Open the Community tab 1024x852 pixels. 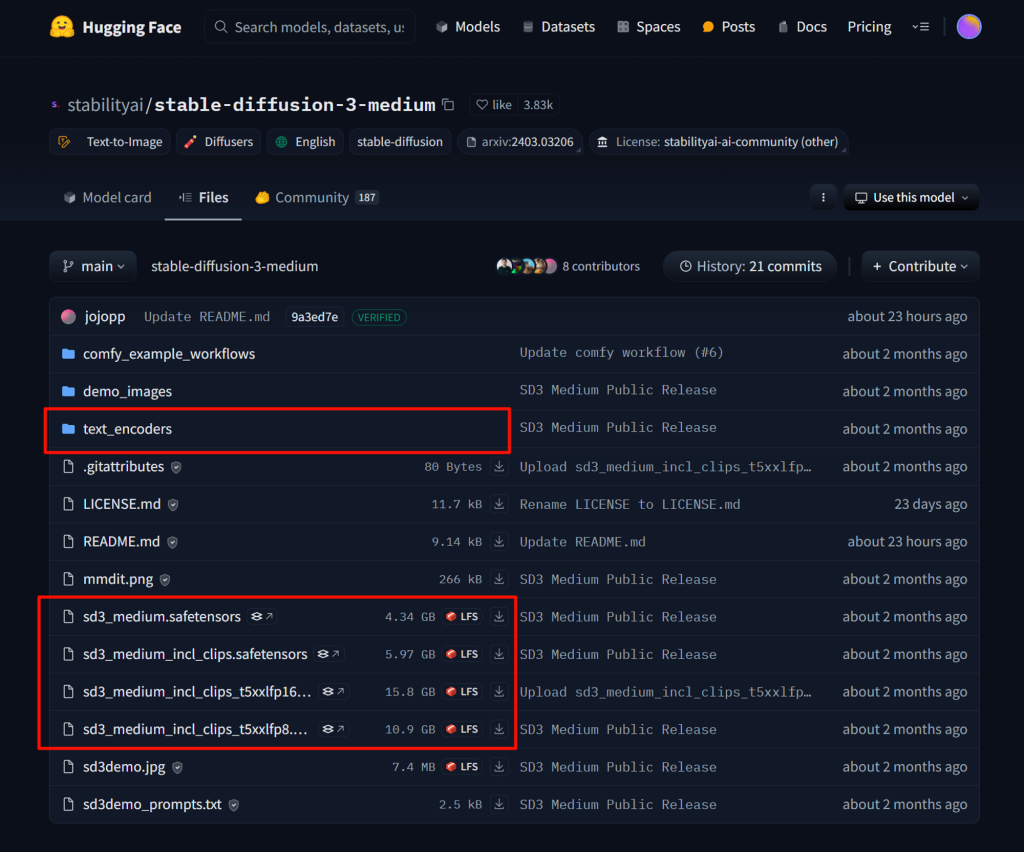coord(315,198)
